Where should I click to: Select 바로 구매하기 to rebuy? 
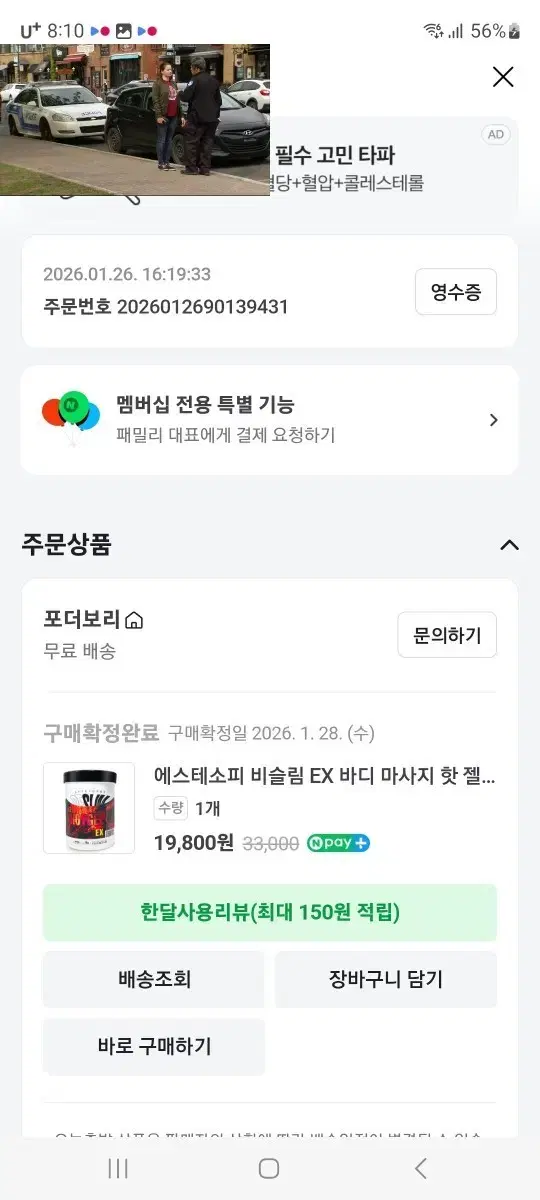tap(154, 1047)
